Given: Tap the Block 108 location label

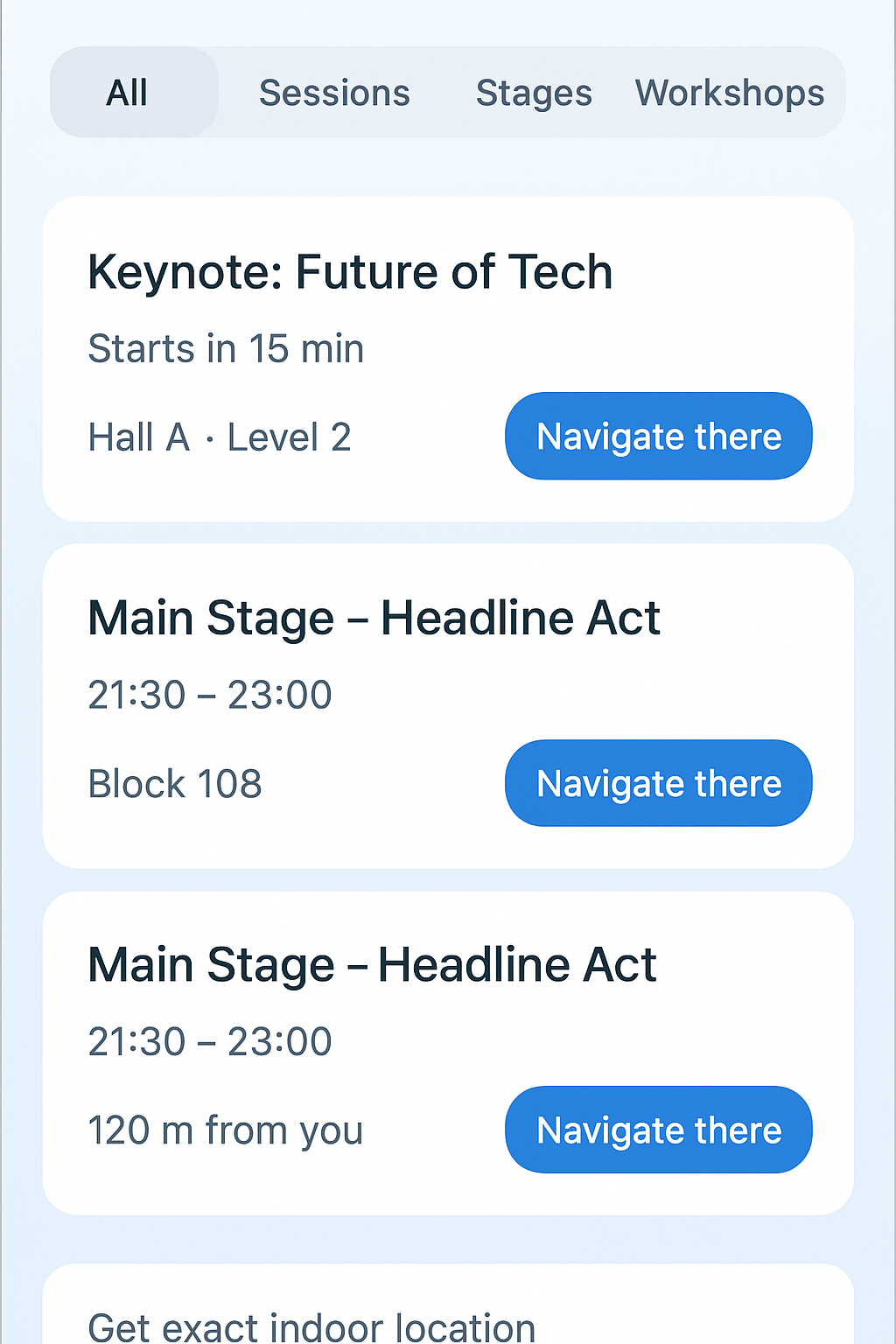Looking at the screenshot, I should coord(175,784).
